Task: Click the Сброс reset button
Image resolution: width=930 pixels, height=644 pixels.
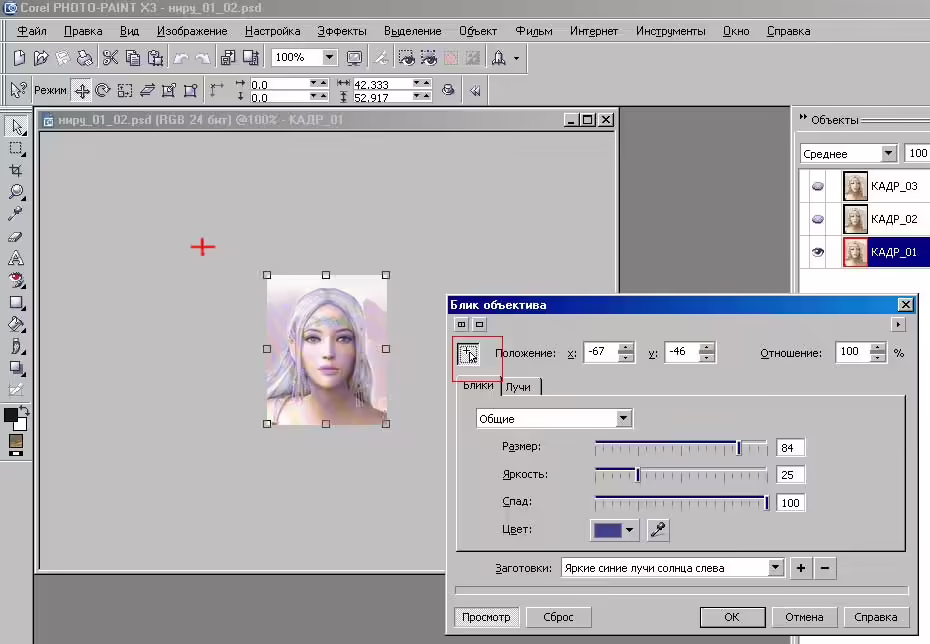Action: tap(558, 617)
